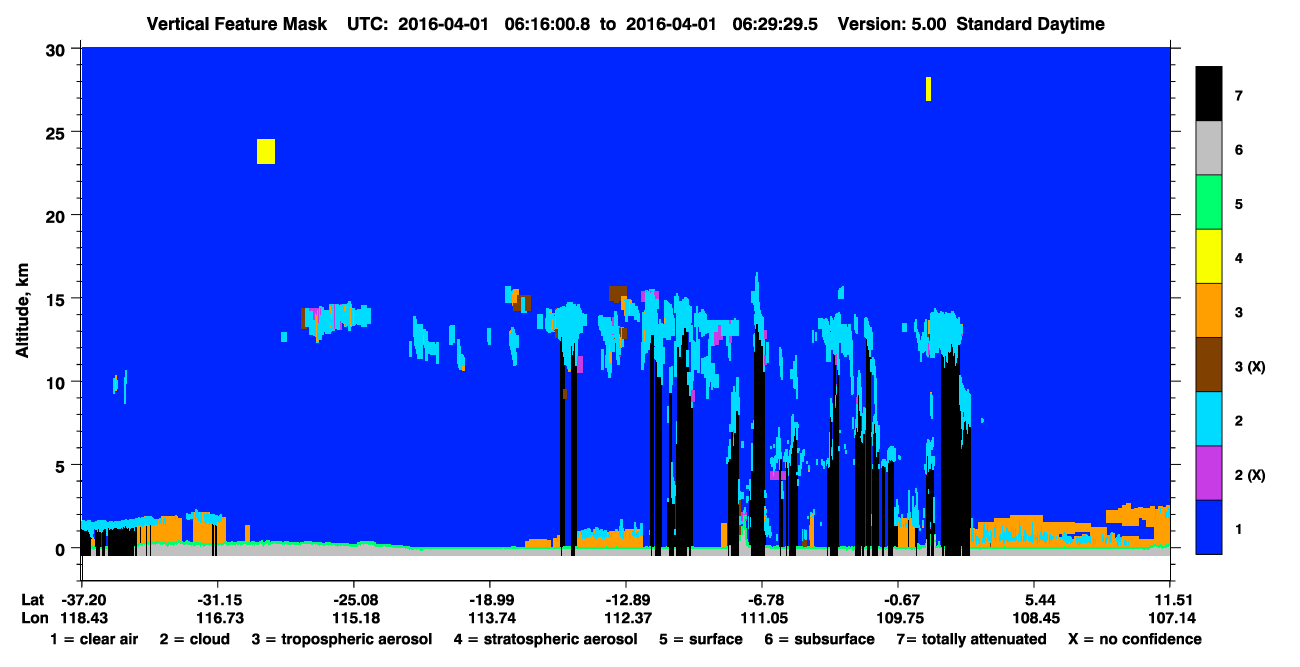
Task: Click longitude value 109.75
Action: click(x=898, y=618)
